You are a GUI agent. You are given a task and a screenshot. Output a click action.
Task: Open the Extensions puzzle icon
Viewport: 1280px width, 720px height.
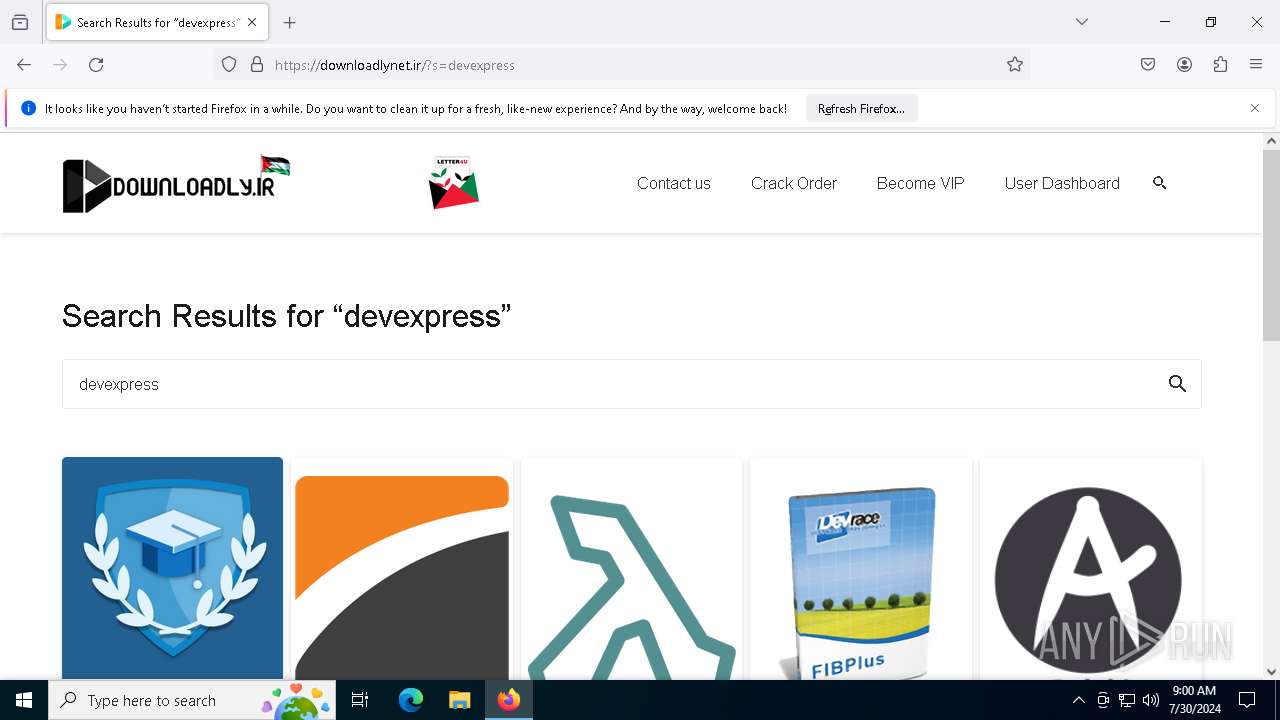coord(1220,65)
